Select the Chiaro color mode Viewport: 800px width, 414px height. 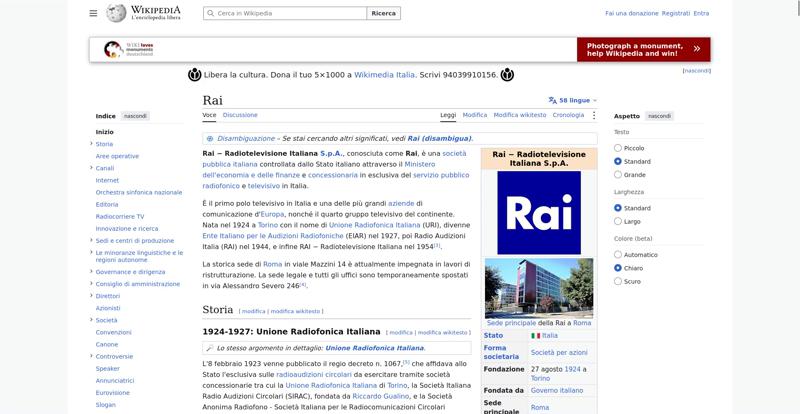pos(618,268)
